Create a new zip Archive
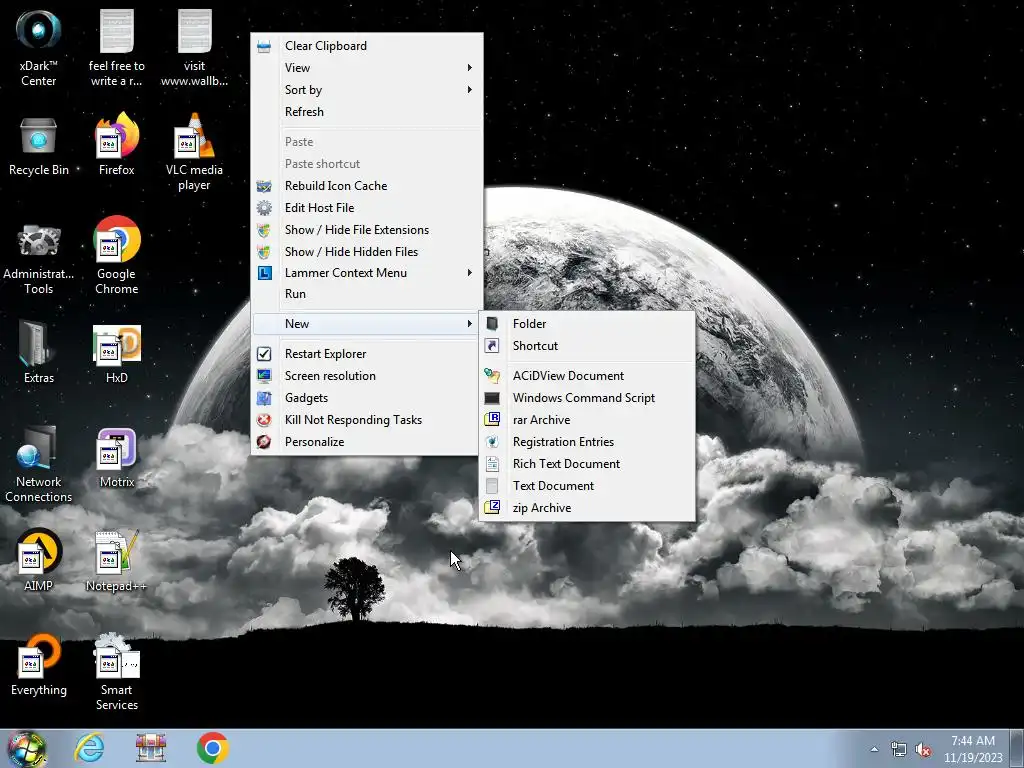The height and width of the screenshot is (768, 1024). point(587,508)
